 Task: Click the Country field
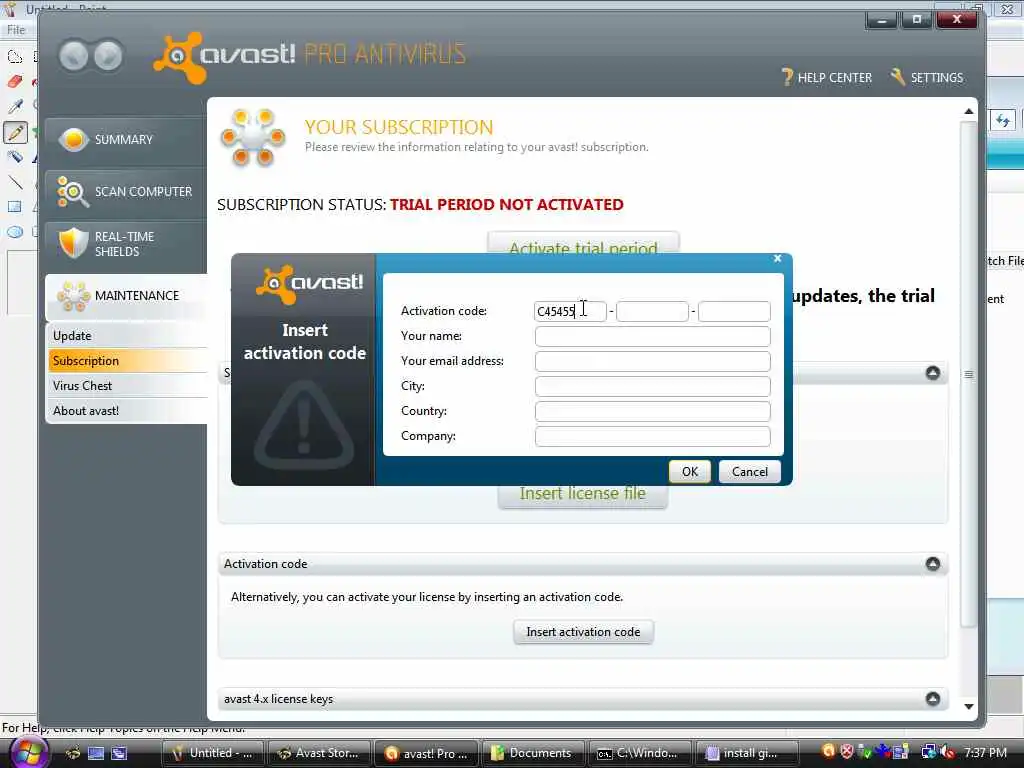click(652, 411)
